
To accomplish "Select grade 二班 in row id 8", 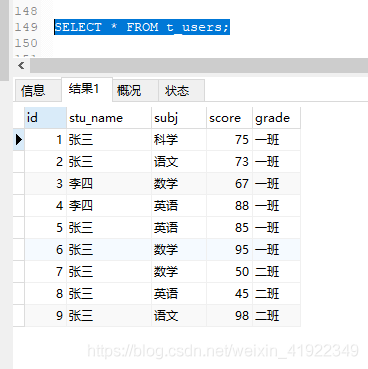I will coord(276,294).
